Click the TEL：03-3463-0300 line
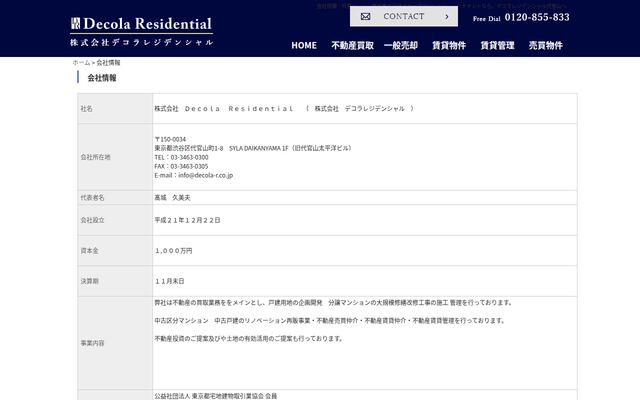The height and width of the screenshot is (400, 640). [181, 157]
